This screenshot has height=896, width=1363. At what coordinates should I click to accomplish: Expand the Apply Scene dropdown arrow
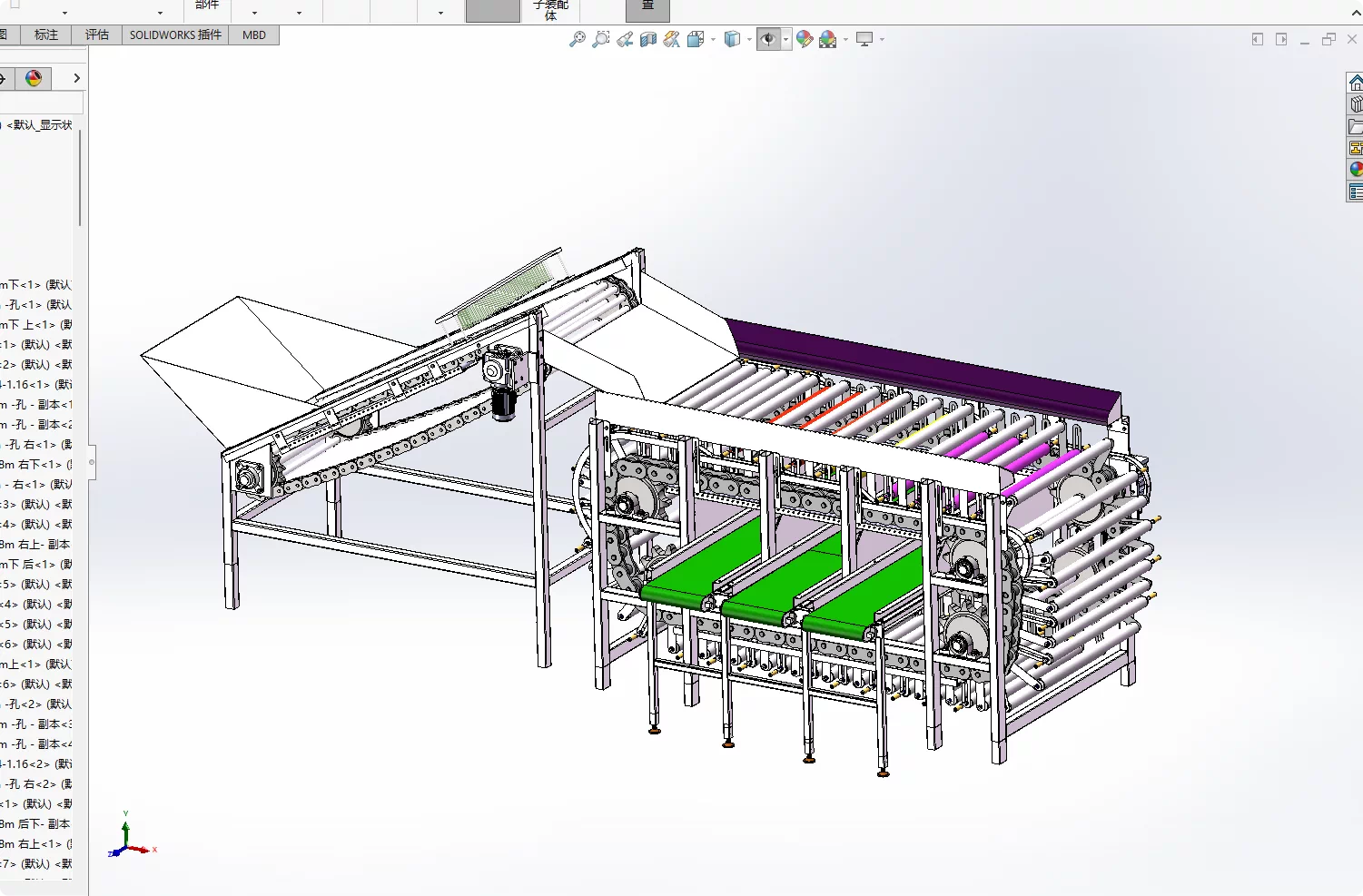tap(845, 39)
